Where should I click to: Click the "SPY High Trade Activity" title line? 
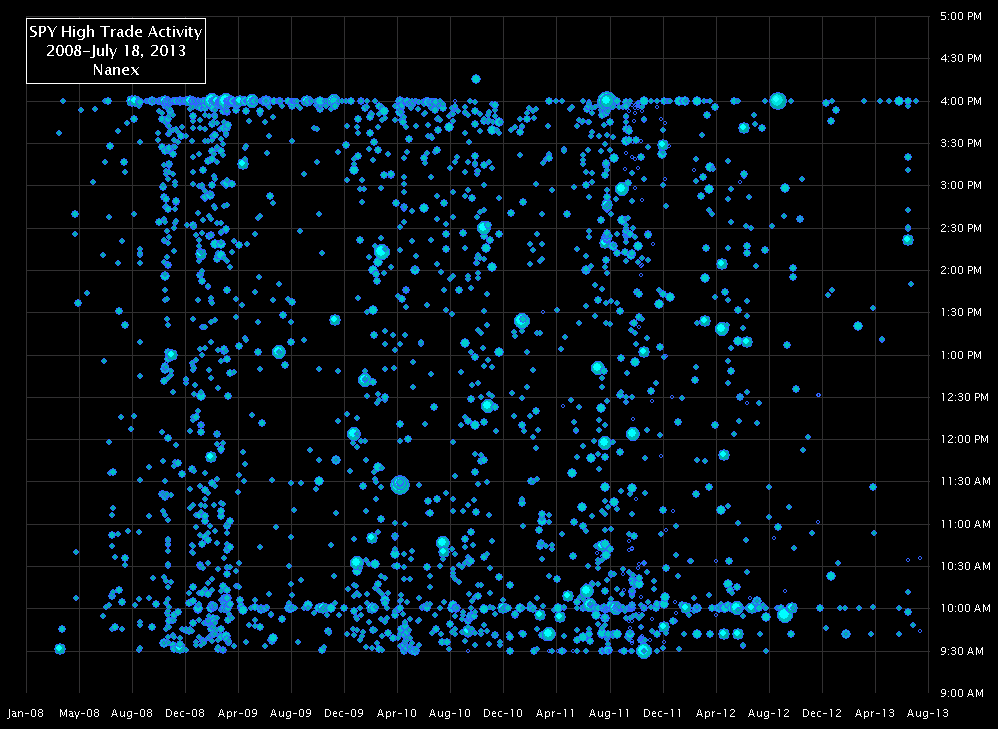point(116,32)
